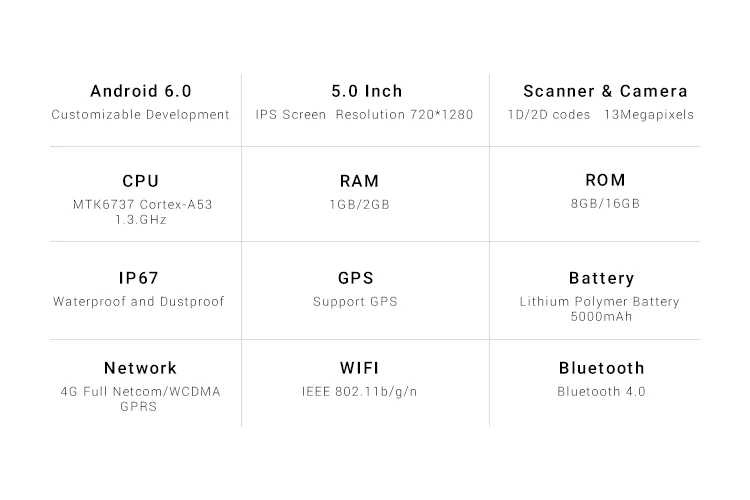This screenshot has height=500, width=750.
Task: Click the Network heading
Action: pos(140,368)
